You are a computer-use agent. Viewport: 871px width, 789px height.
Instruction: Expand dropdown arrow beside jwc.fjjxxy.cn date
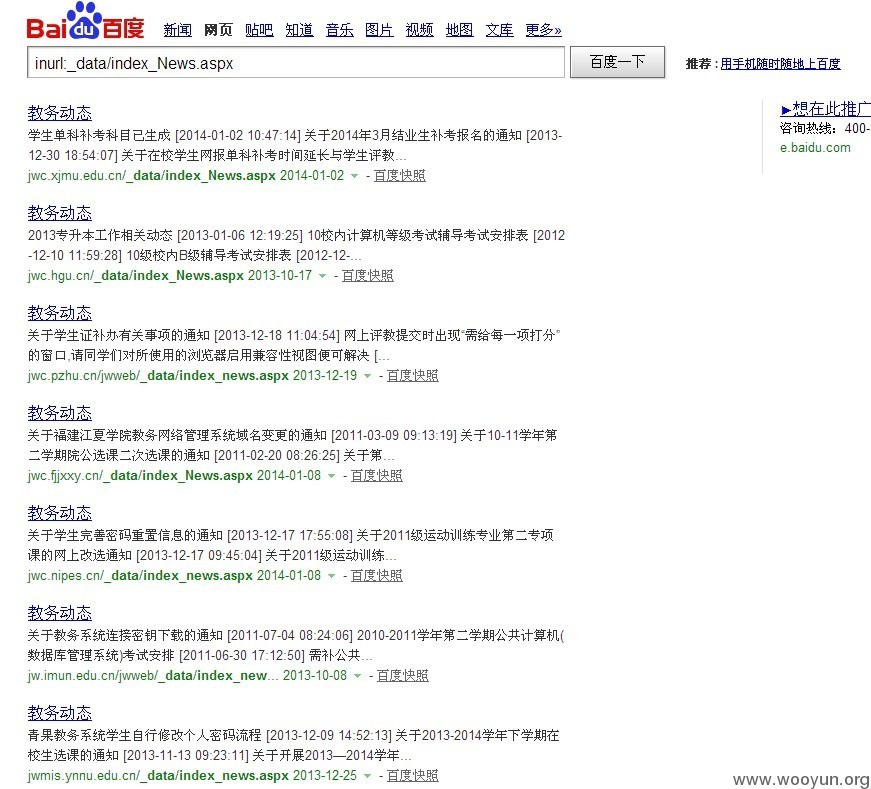click(x=331, y=476)
